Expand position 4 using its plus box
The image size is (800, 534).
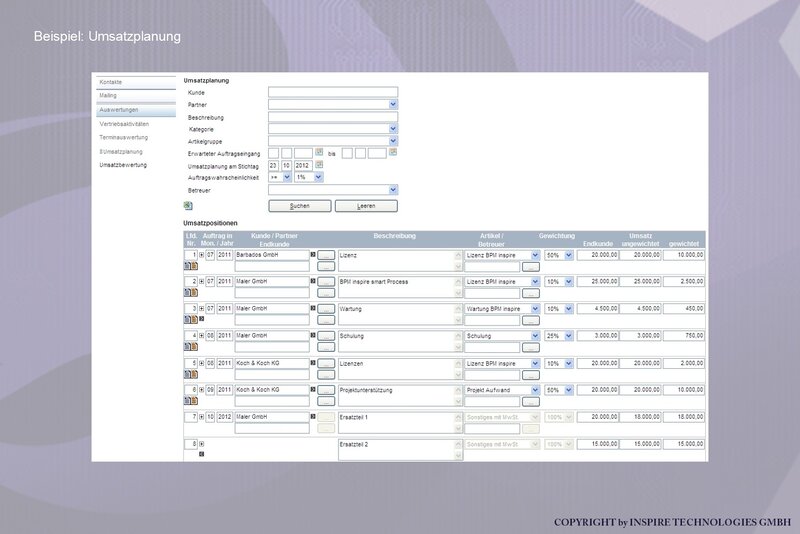202,336
